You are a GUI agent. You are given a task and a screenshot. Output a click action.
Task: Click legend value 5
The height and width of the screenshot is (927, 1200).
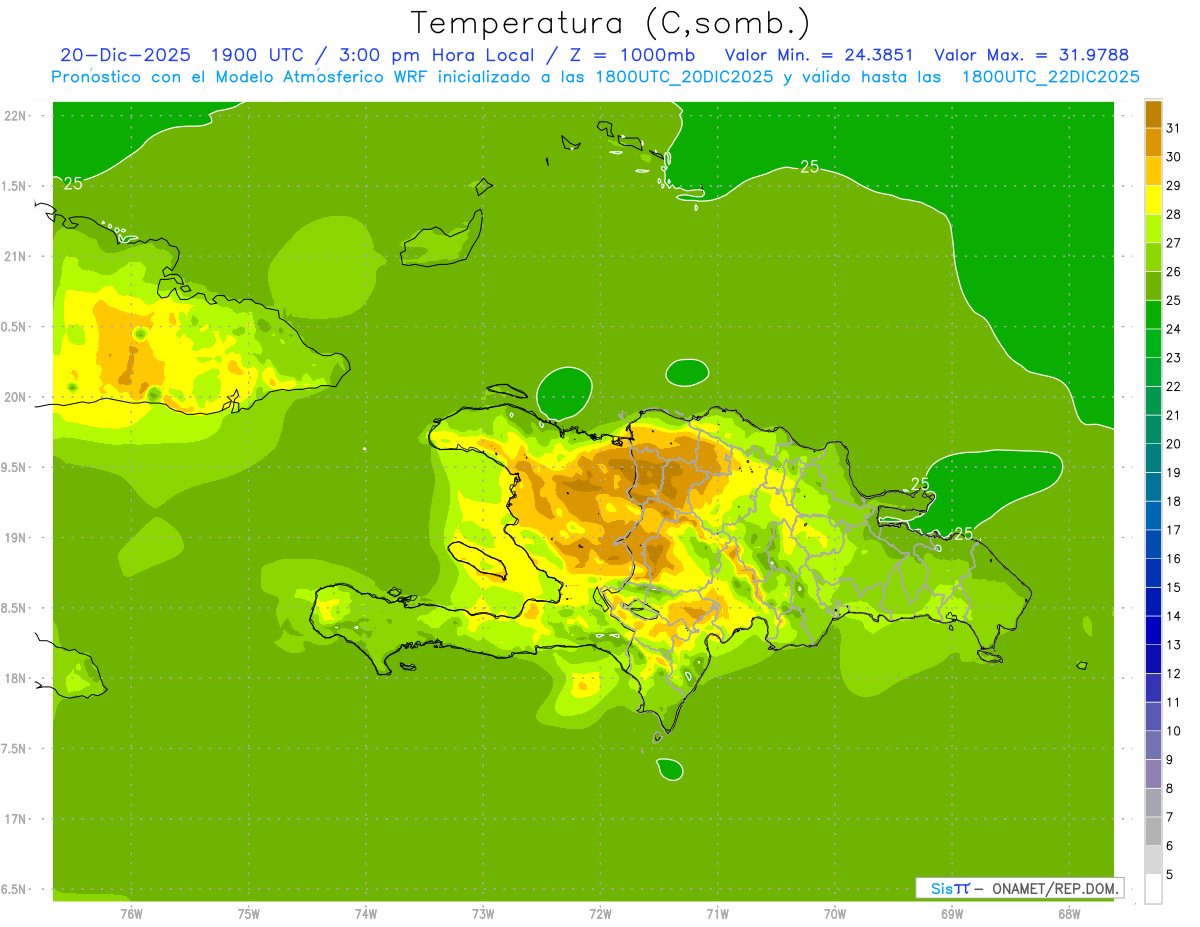(1171, 875)
